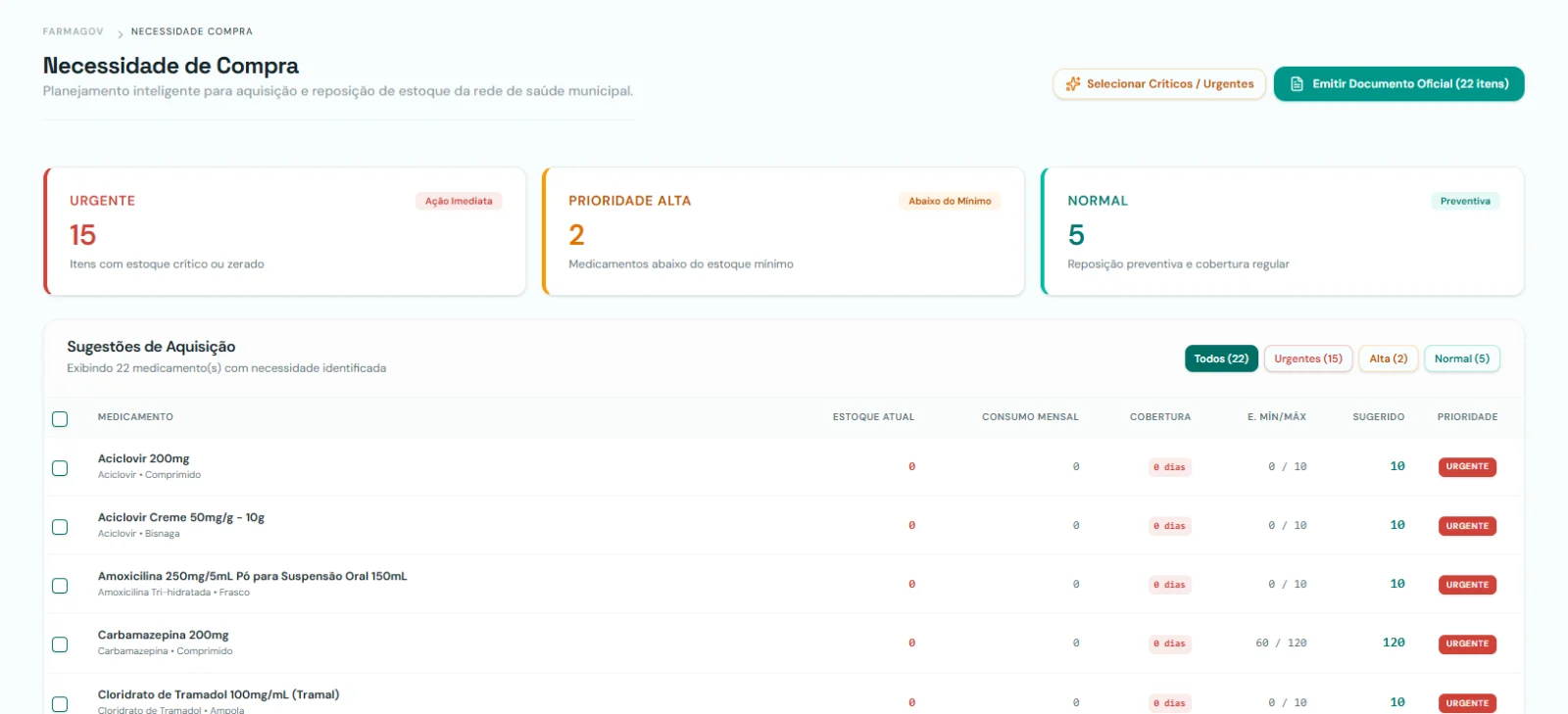Switch to the Alta (2) filter
1568x714 pixels.
(x=1389, y=358)
